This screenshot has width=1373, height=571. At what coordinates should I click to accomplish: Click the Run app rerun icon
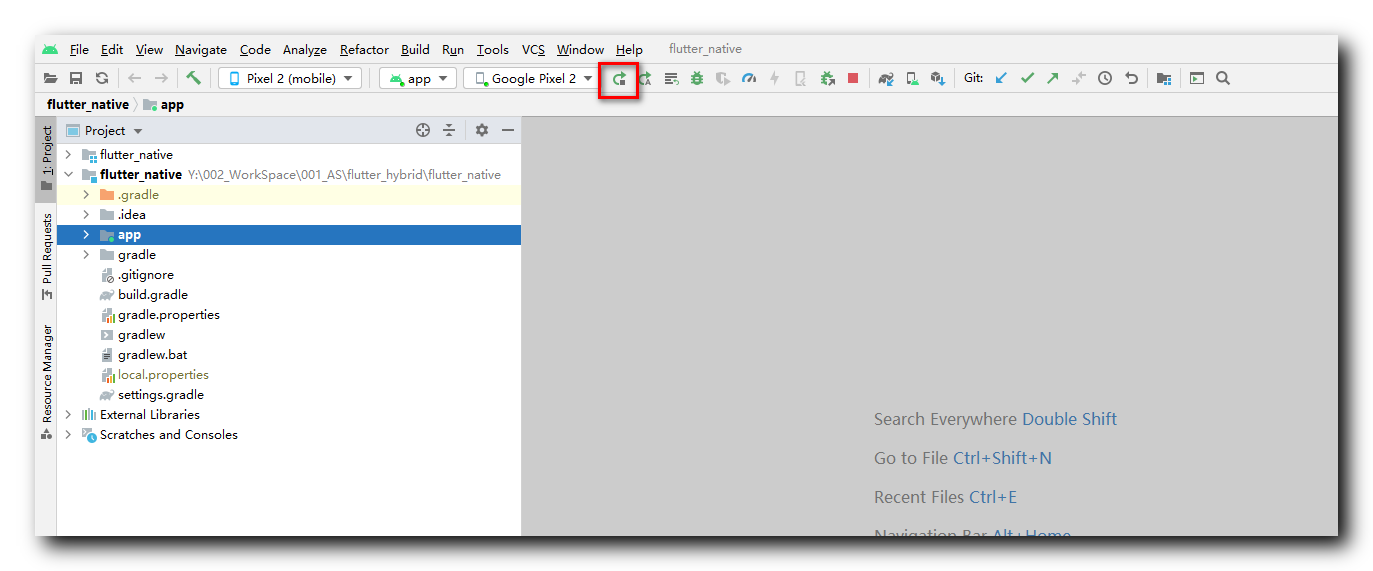pos(619,78)
